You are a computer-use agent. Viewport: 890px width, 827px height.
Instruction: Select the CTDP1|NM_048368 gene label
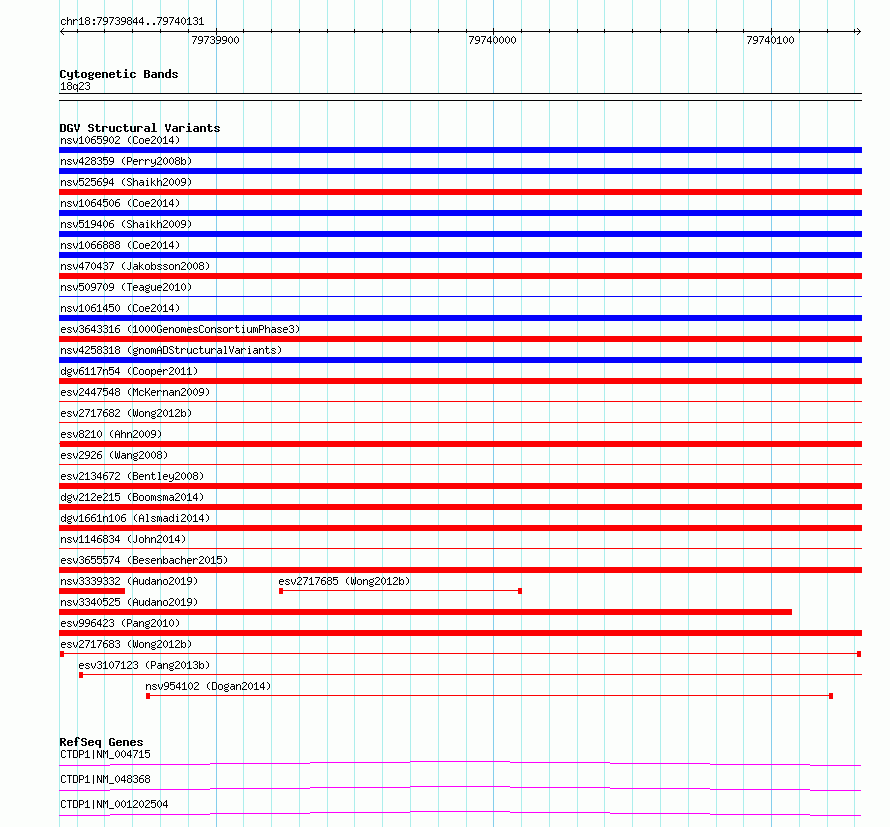[105, 779]
